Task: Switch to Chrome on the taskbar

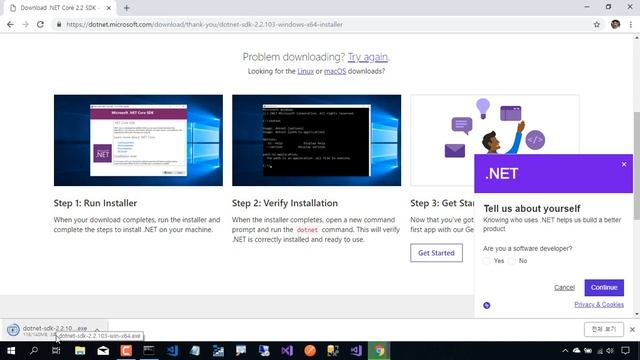Action: tap(379, 351)
